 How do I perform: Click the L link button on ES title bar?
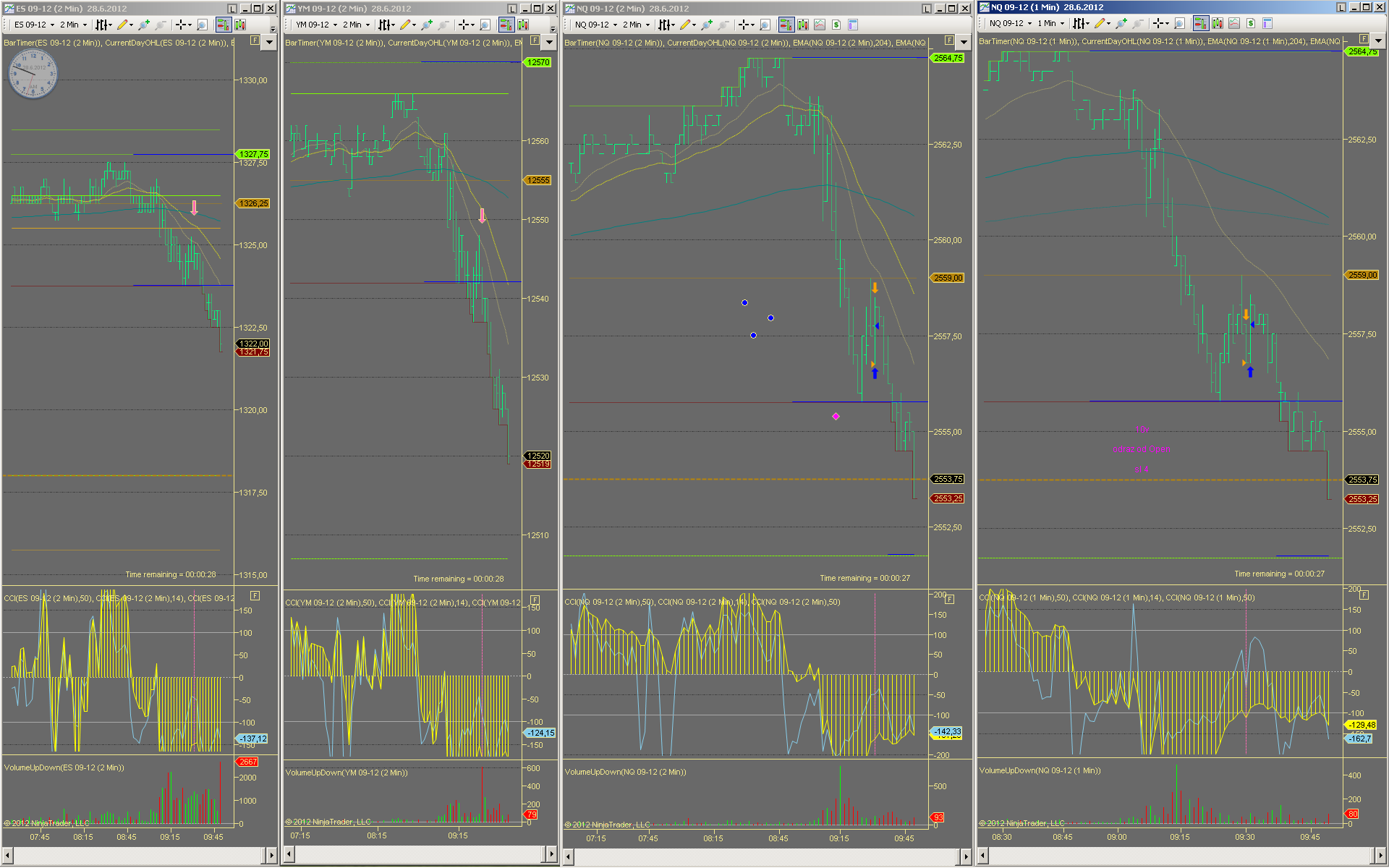[x=231, y=9]
